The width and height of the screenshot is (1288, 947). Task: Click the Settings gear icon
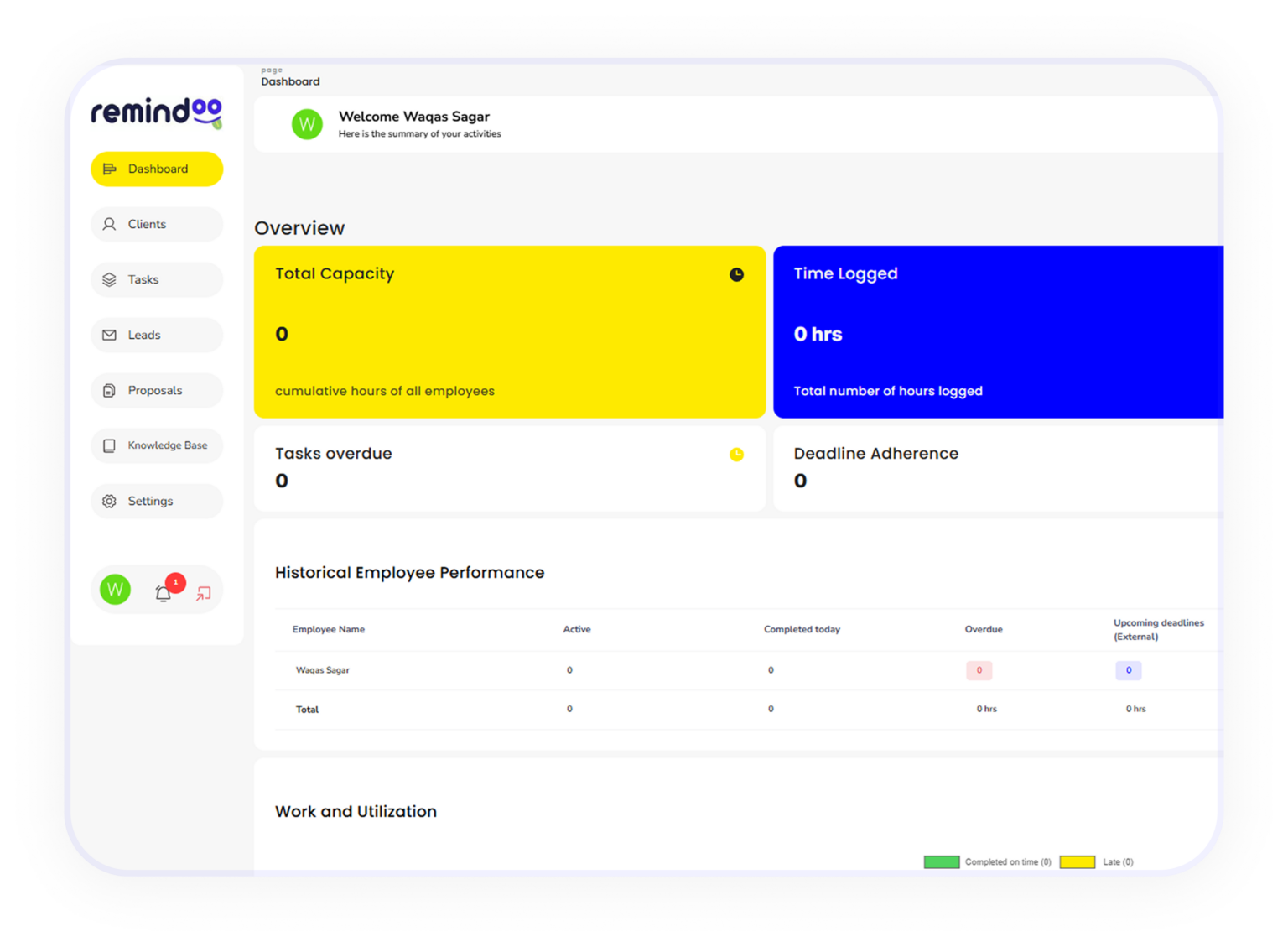coord(109,501)
